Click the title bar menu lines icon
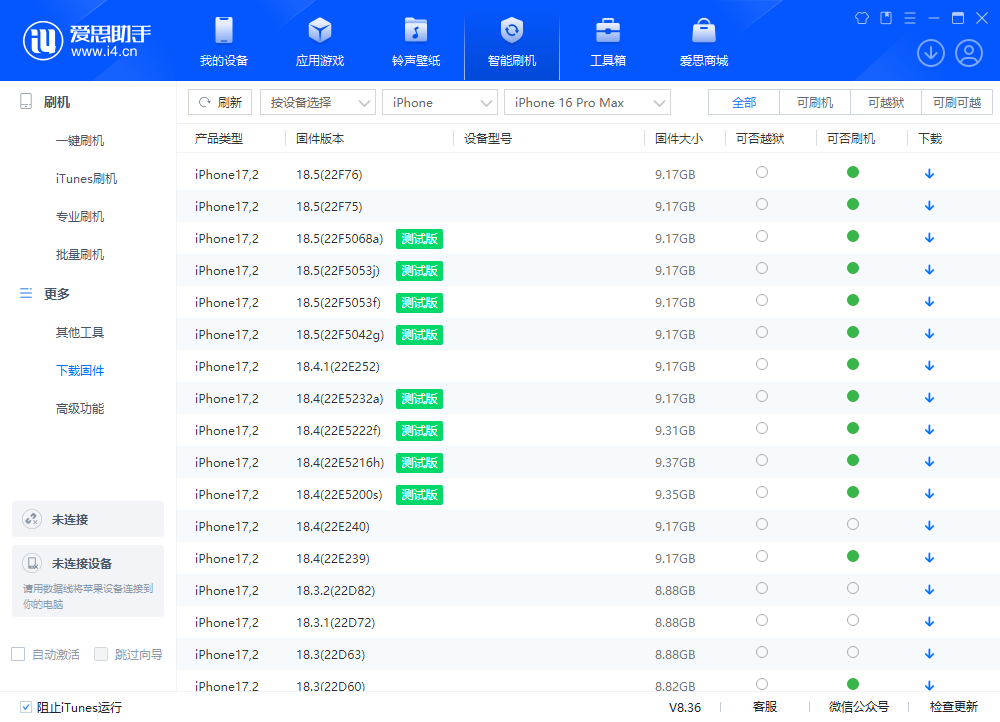This screenshot has height=722, width=1000. [x=910, y=18]
